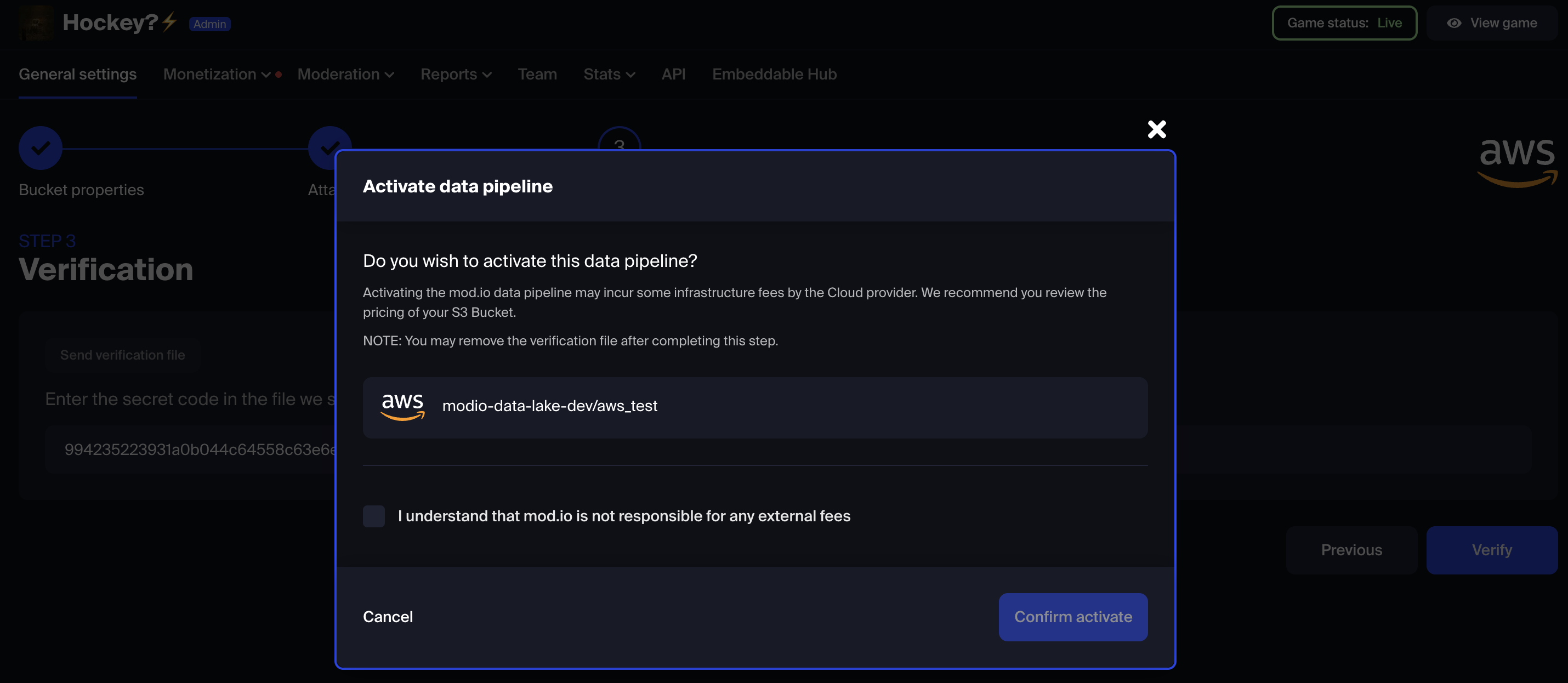Click the eye icon on View game
This screenshot has height=683, width=1568.
pos(1455,23)
